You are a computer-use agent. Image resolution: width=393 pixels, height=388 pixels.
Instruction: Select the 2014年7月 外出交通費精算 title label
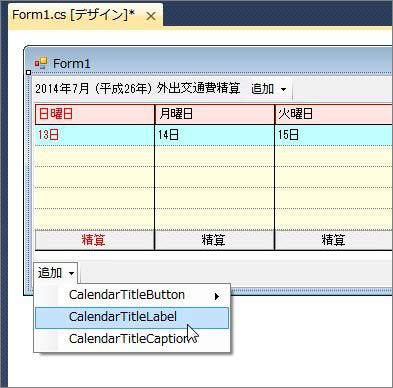(138, 88)
